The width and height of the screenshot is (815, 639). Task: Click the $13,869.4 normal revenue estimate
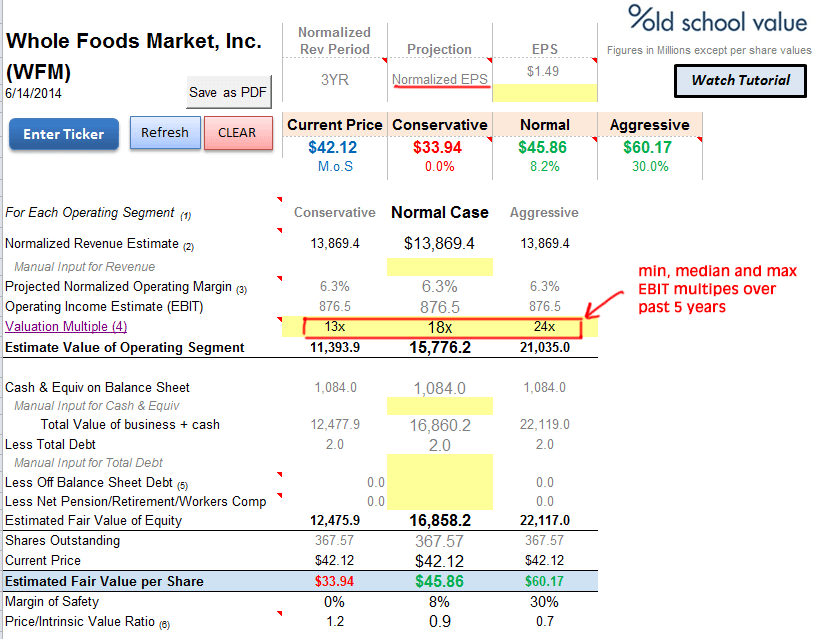pyautogui.click(x=439, y=243)
